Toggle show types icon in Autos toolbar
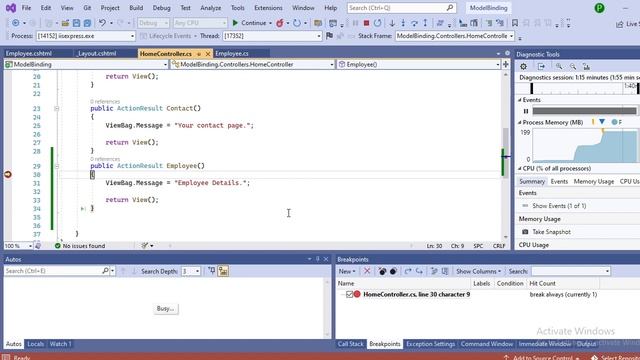640x360 pixels. 223,271
